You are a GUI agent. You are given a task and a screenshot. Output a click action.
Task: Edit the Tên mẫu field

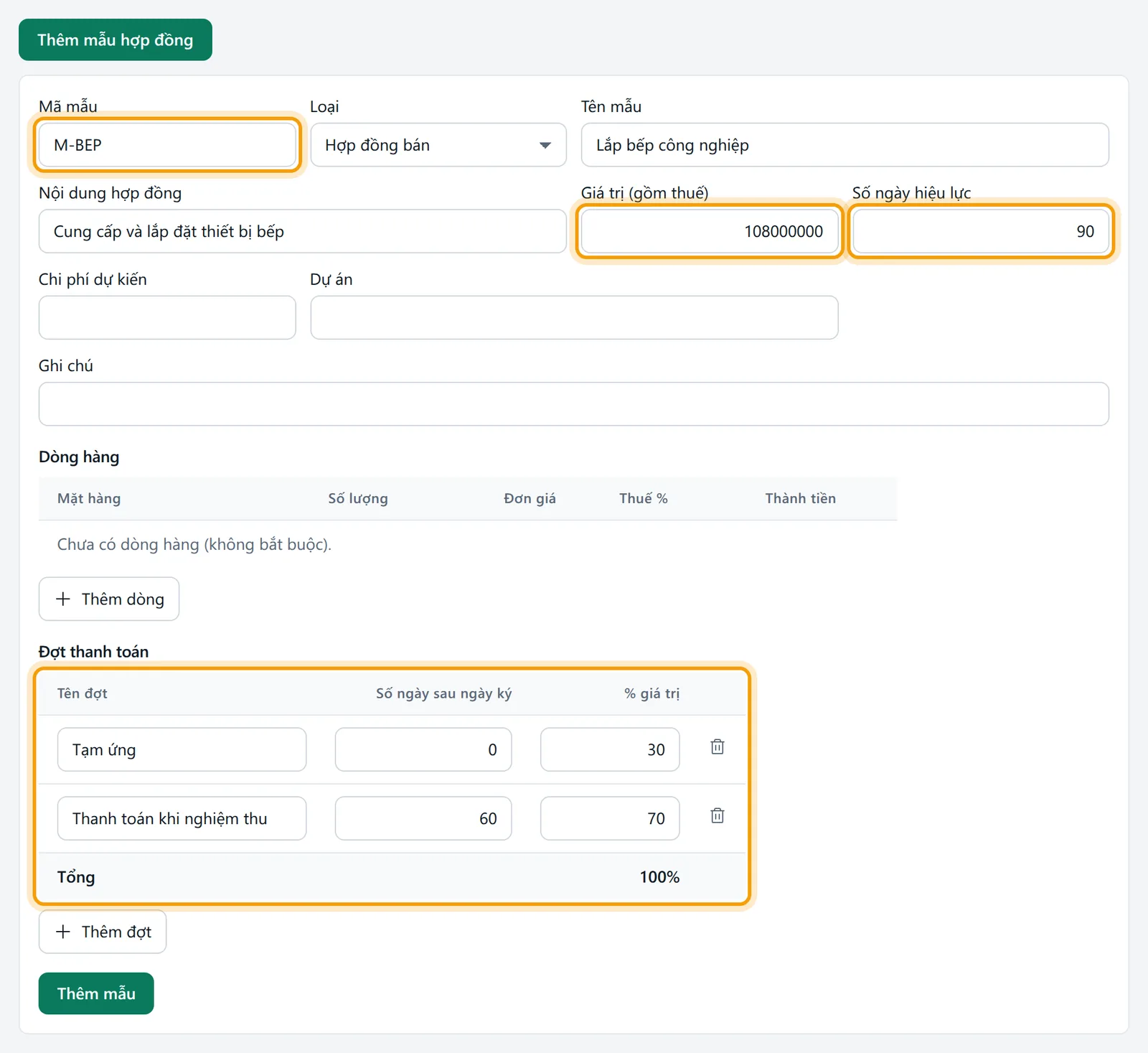844,145
